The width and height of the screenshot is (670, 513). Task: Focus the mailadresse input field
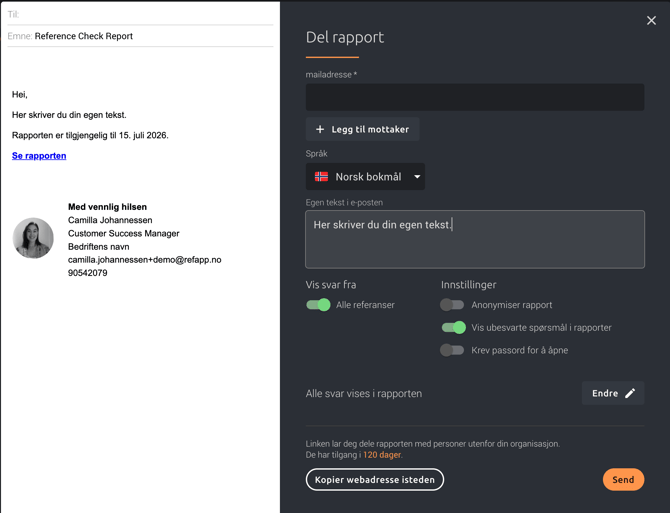click(x=474, y=97)
